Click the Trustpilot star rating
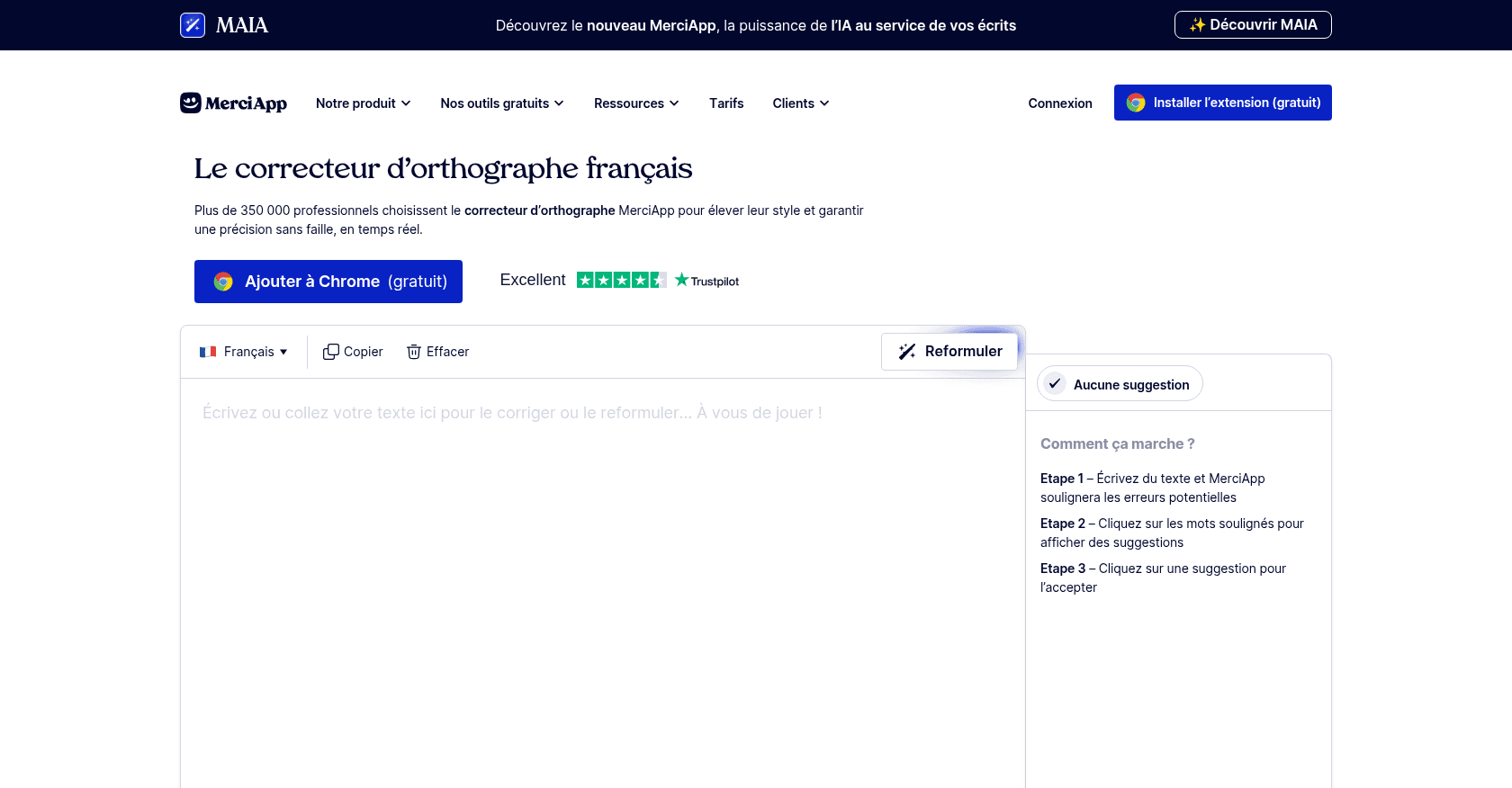This screenshot has width=1512, height=788. (x=622, y=280)
